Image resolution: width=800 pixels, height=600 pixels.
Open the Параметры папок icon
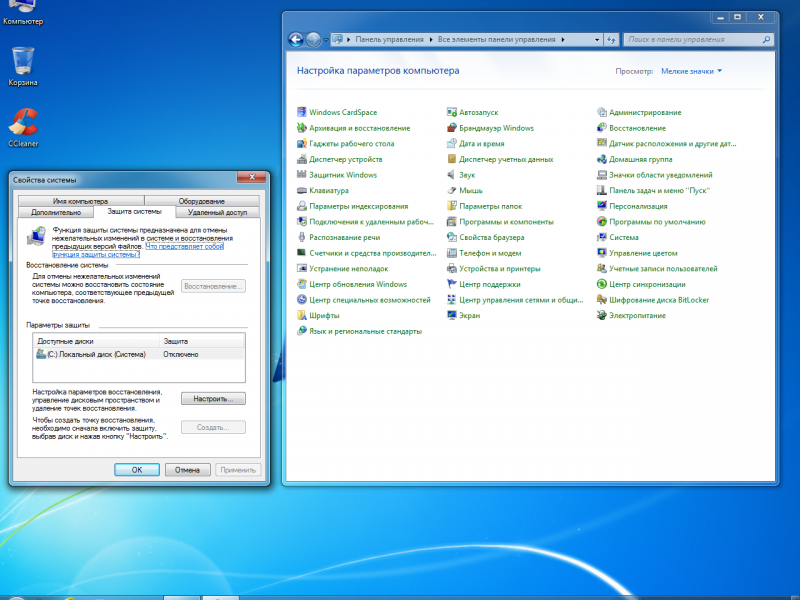[x=452, y=206]
